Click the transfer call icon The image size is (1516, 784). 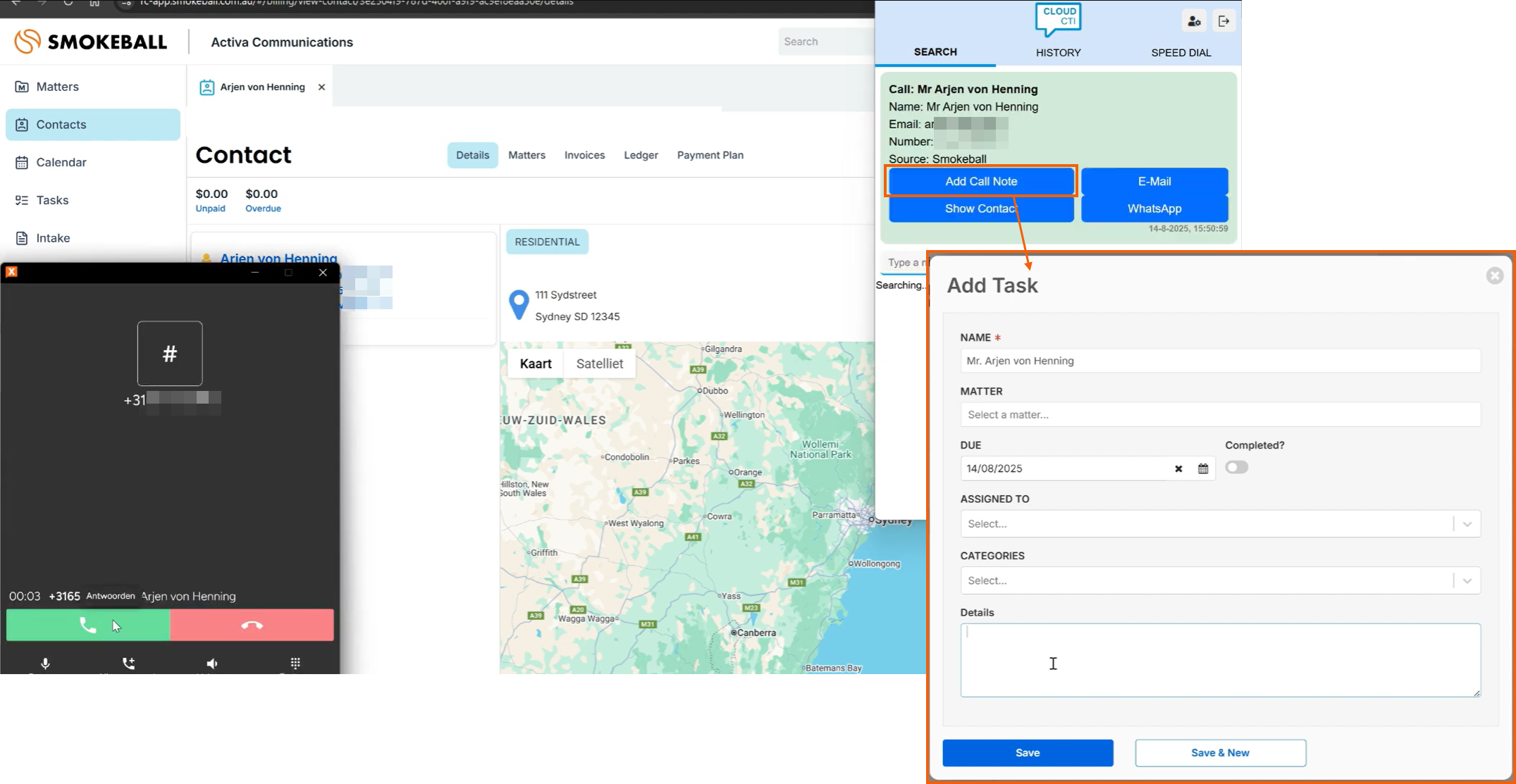tap(128, 663)
